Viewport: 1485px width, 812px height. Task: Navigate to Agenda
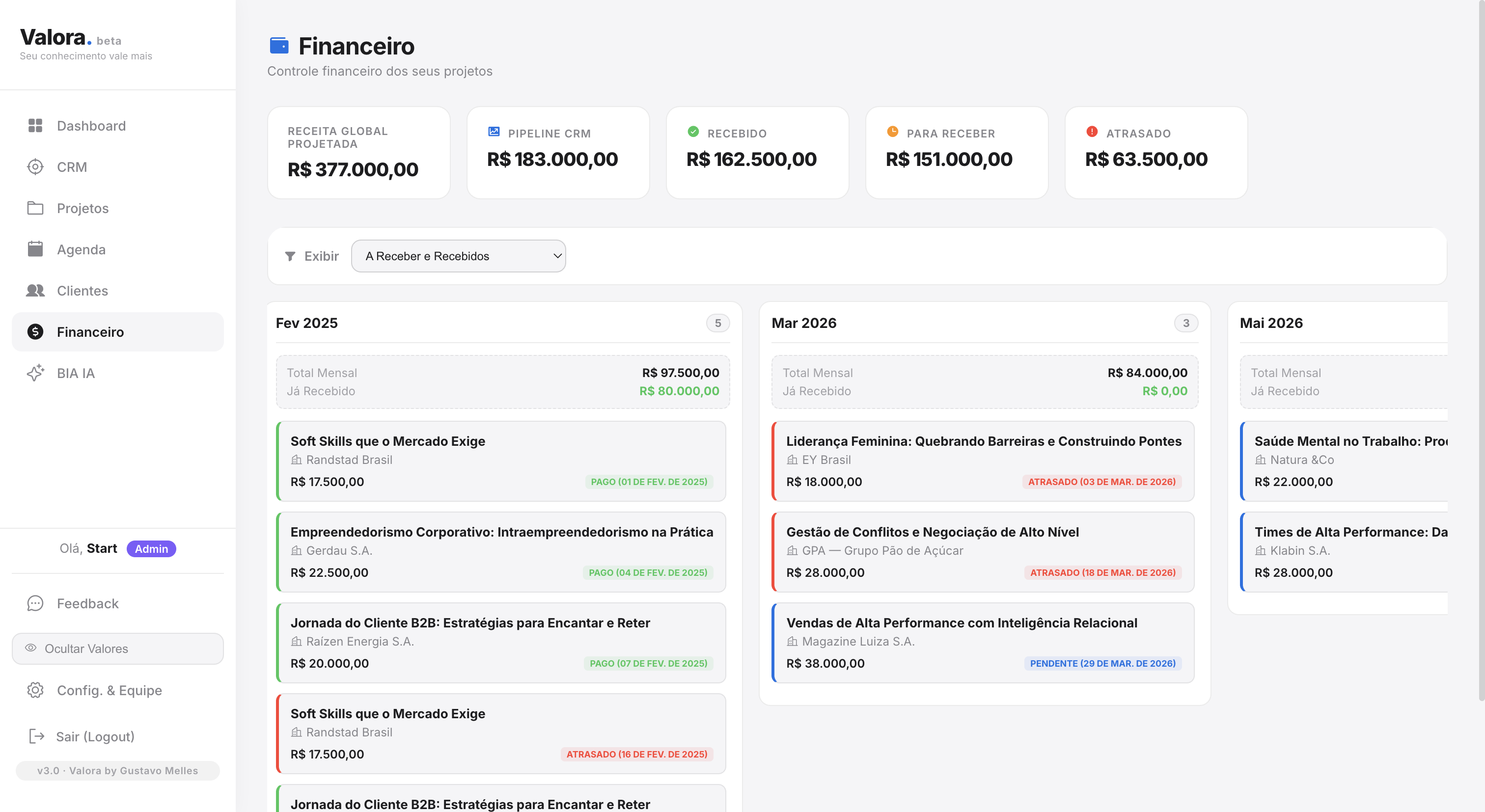117,249
